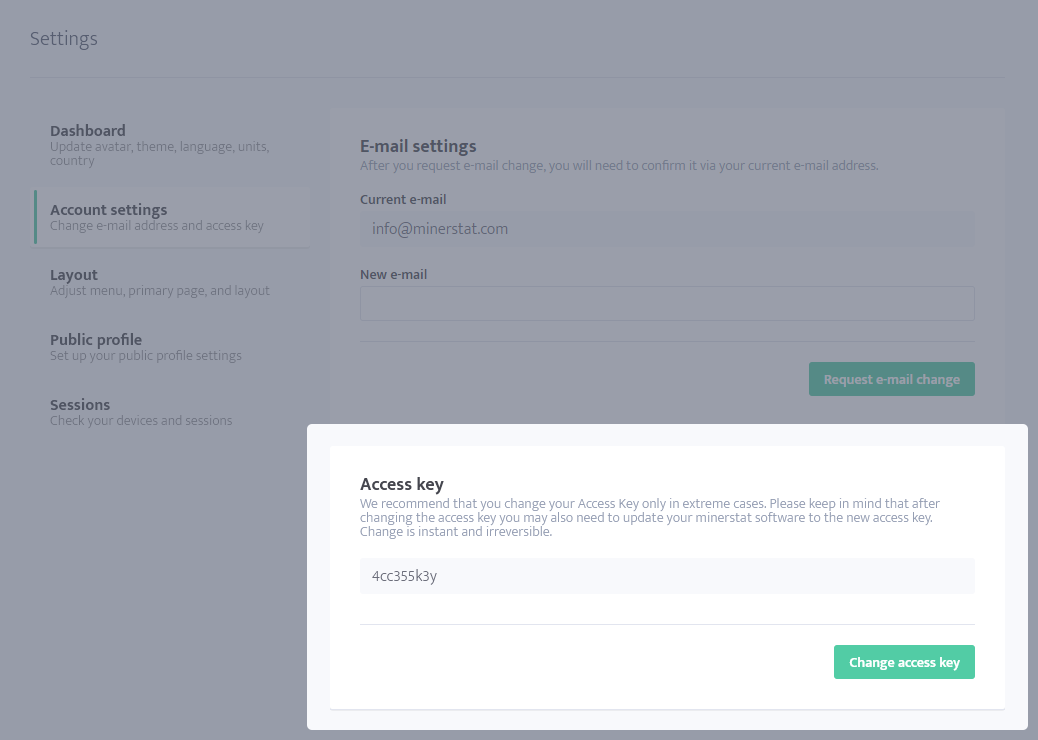The image size is (1038, 740).
Task: Click the New e-mail label
Action: pos(392,274)
